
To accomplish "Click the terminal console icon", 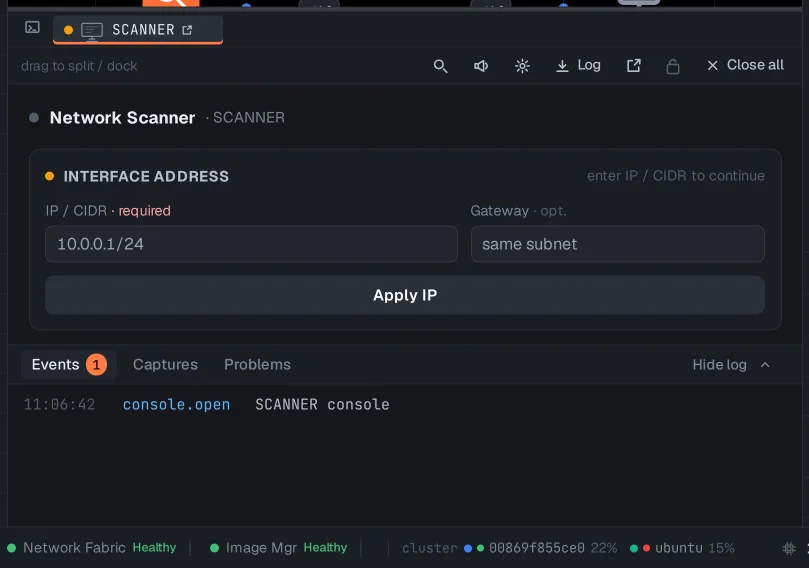I will [33, 27].
